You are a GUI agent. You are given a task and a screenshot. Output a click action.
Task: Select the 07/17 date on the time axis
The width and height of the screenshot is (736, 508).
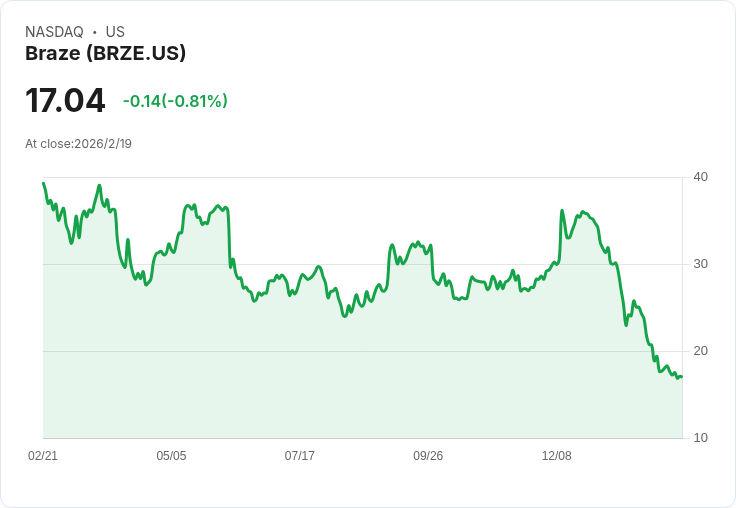click(x=300, y=456)
